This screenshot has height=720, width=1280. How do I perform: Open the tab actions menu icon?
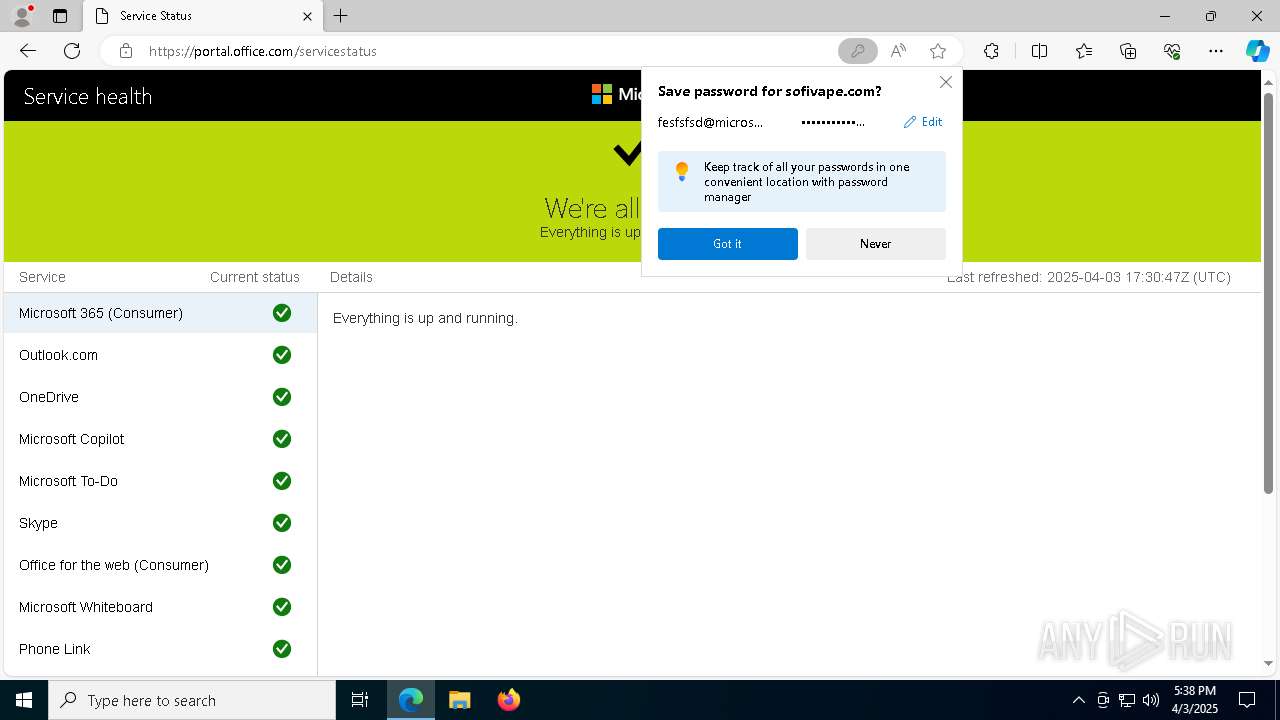pos(60,16)
